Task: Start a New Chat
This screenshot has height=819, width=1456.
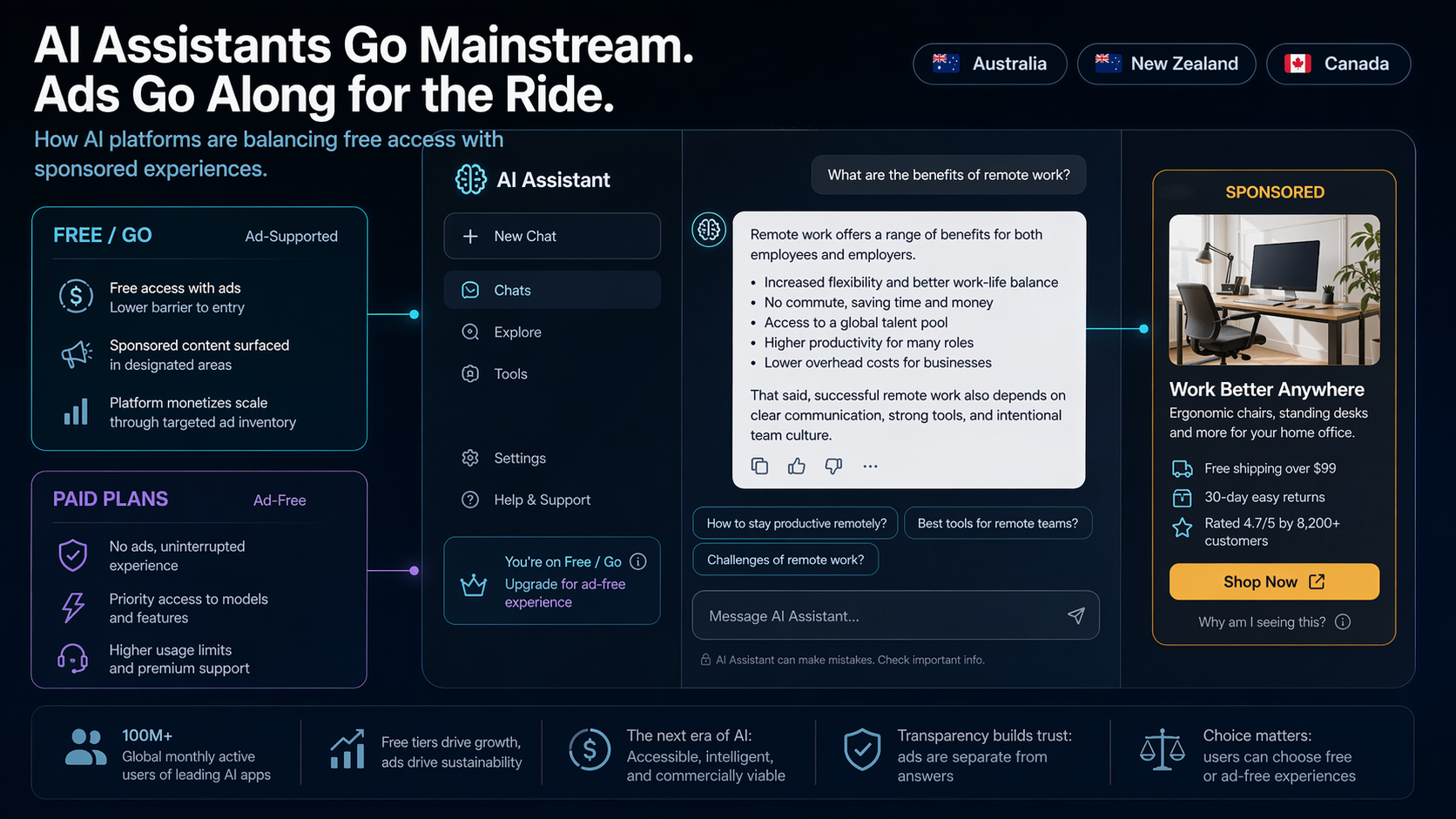Action: [552, 236]
